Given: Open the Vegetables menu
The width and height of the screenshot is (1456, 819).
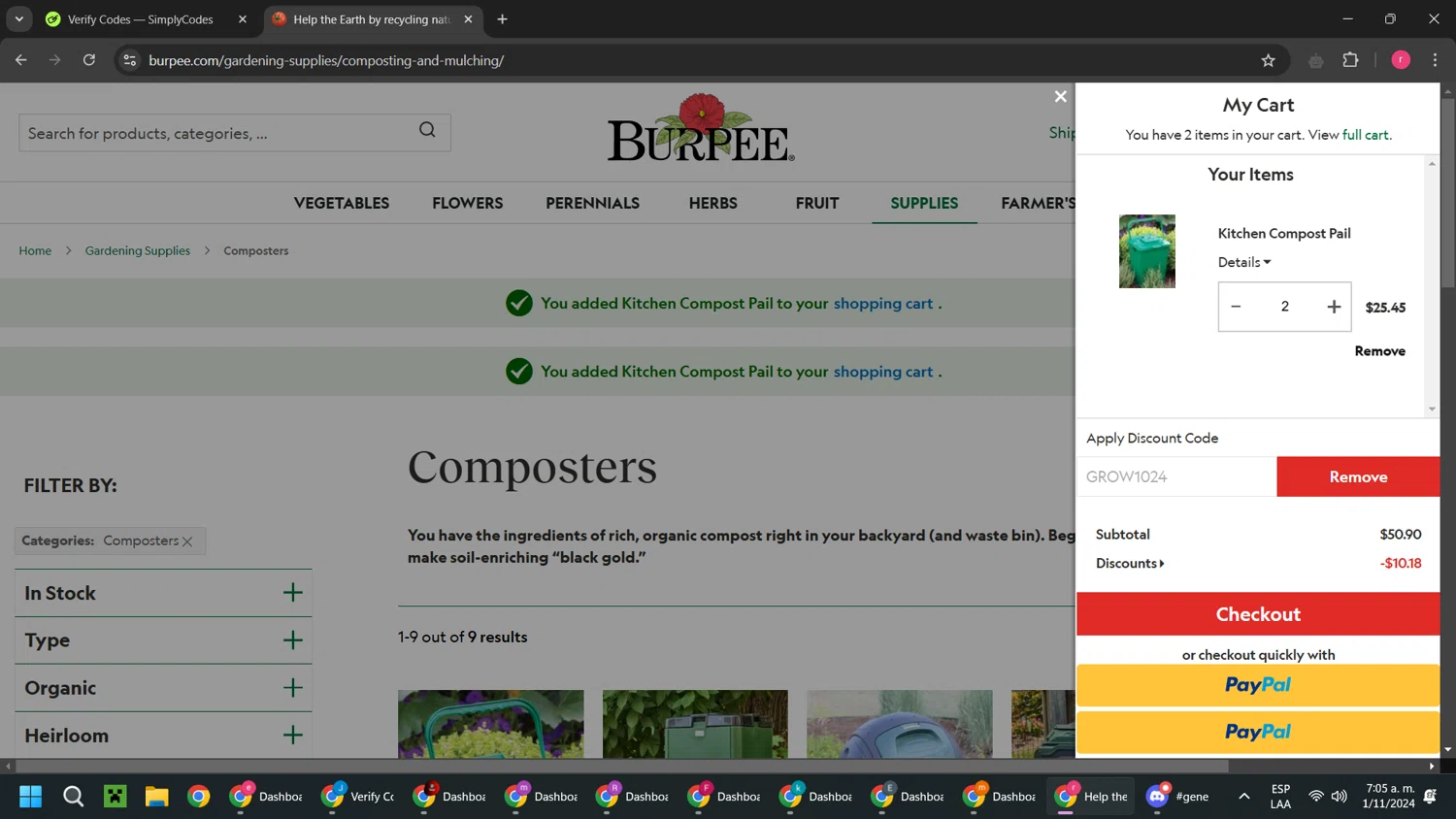Looking at the screenshot, I should point(342,203).
